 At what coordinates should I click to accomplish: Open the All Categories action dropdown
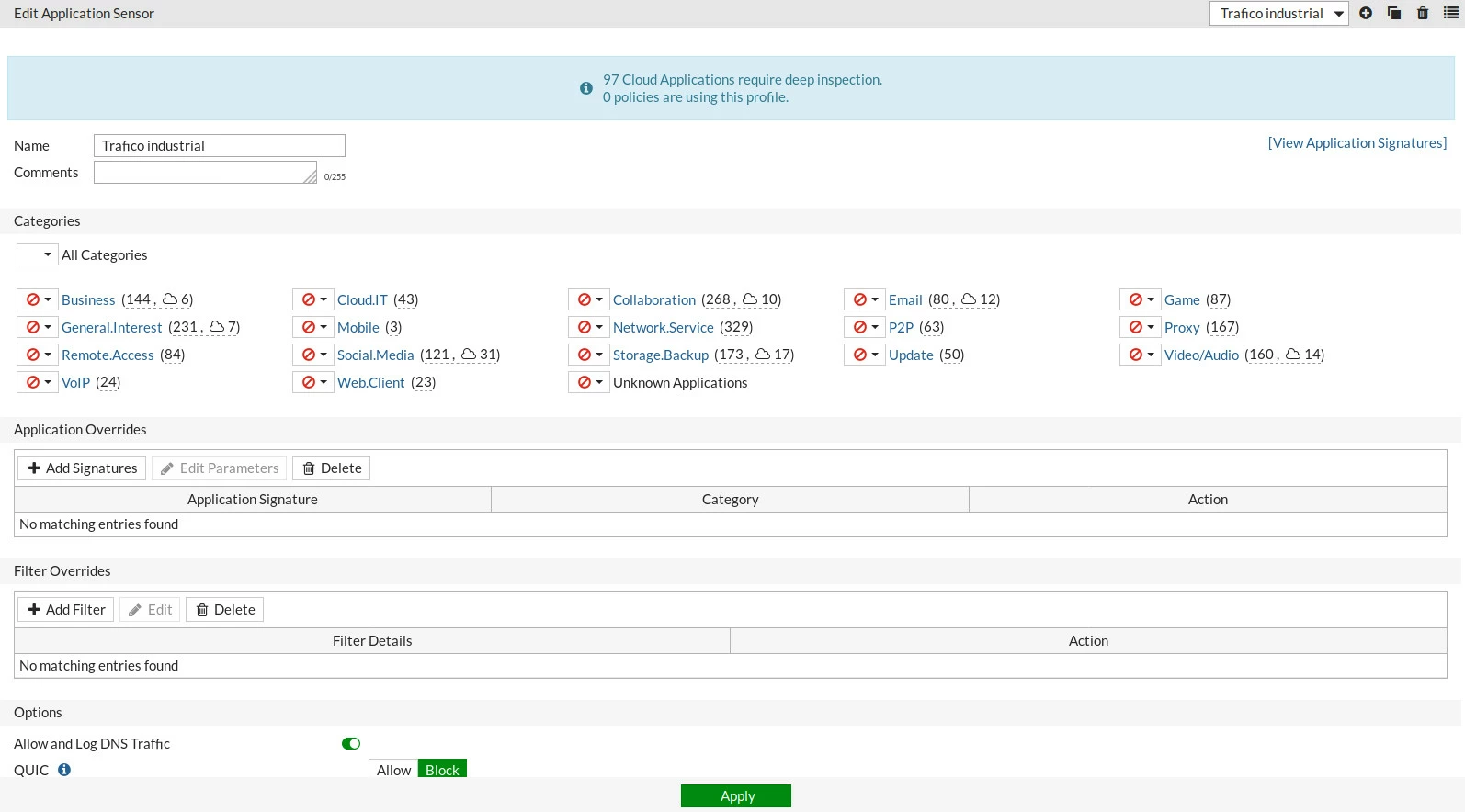38,254
